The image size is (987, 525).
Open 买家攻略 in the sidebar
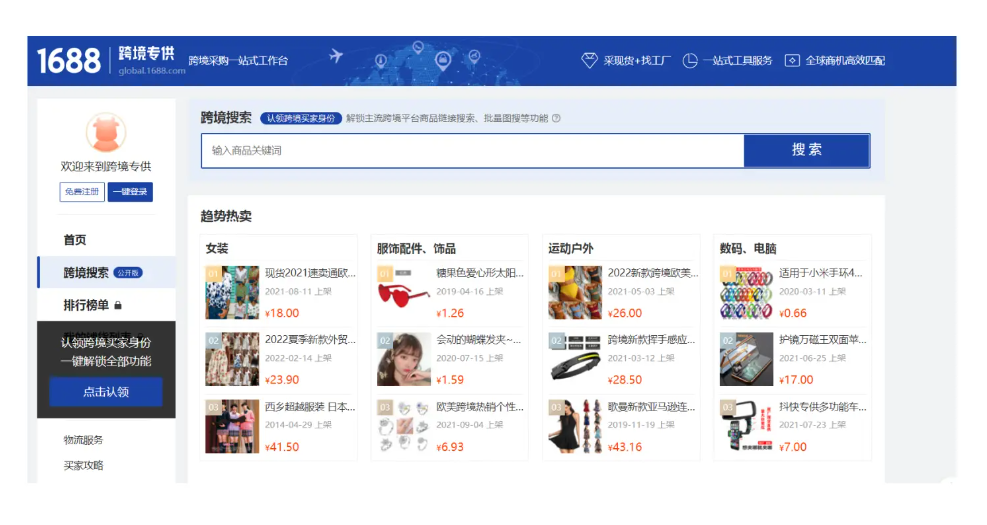click(83, 465)
